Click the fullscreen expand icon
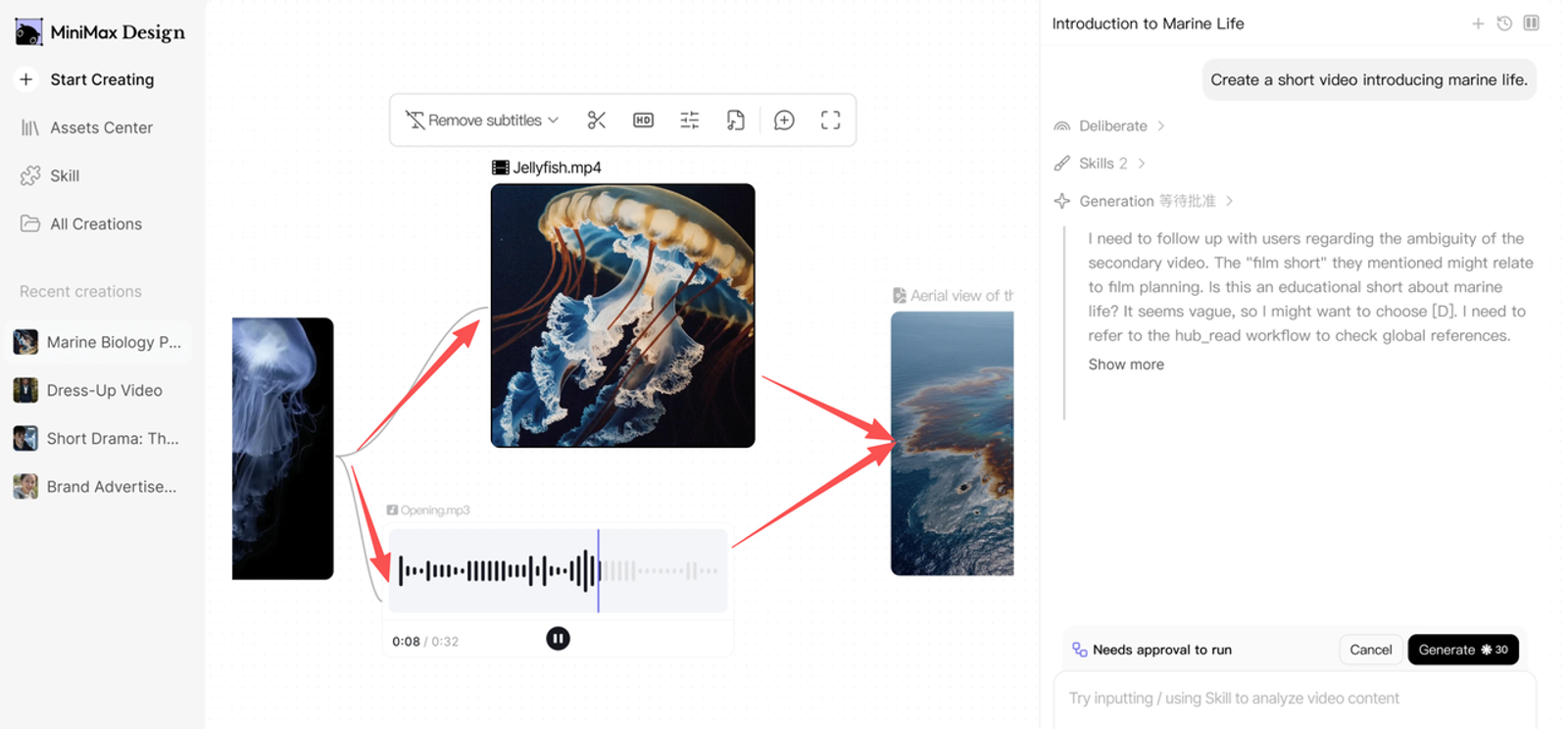Viewport: 1568px width, 729px height. [x=831, y=121]
